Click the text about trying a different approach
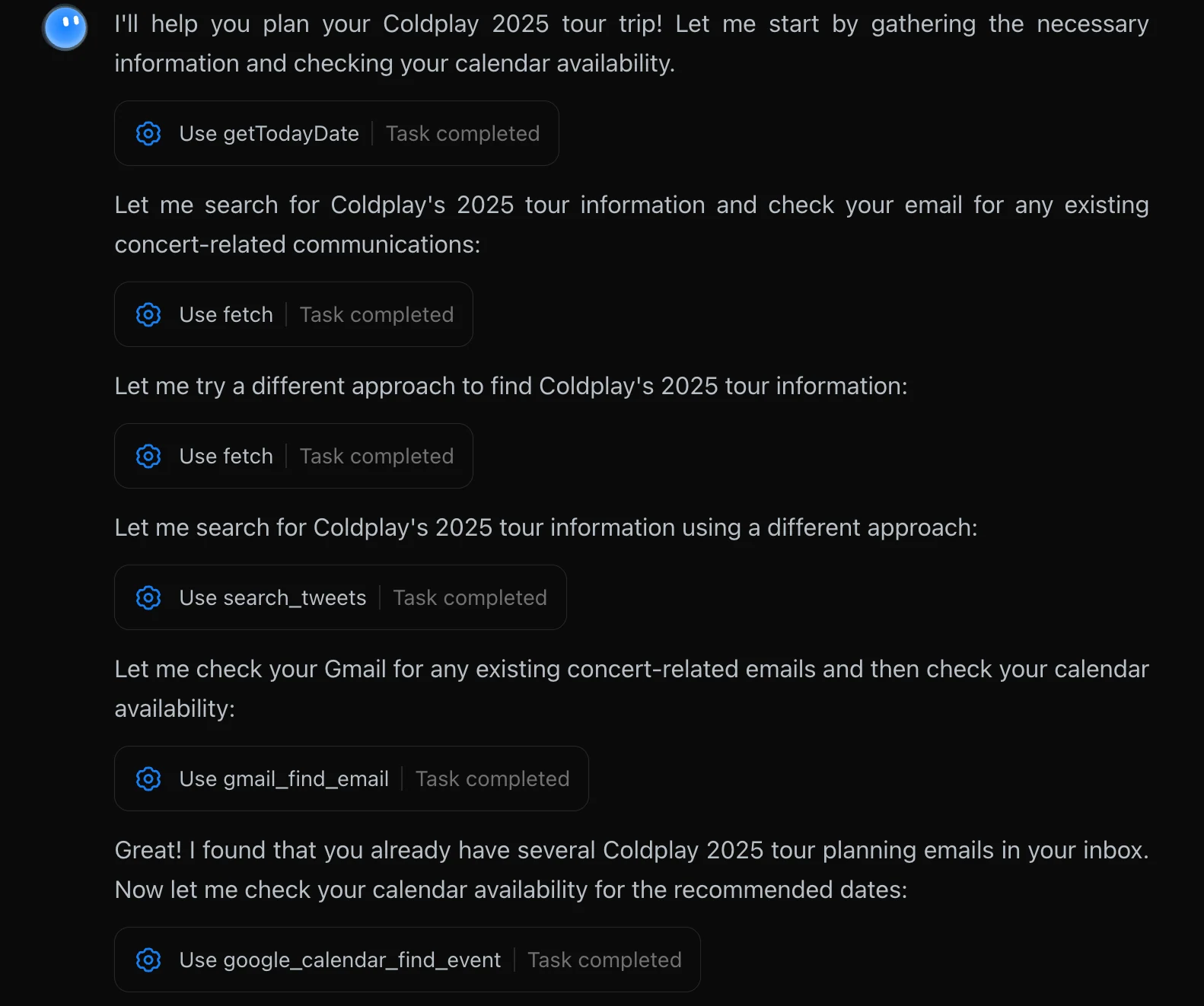1204x1006 pixels. coord(511,386)
